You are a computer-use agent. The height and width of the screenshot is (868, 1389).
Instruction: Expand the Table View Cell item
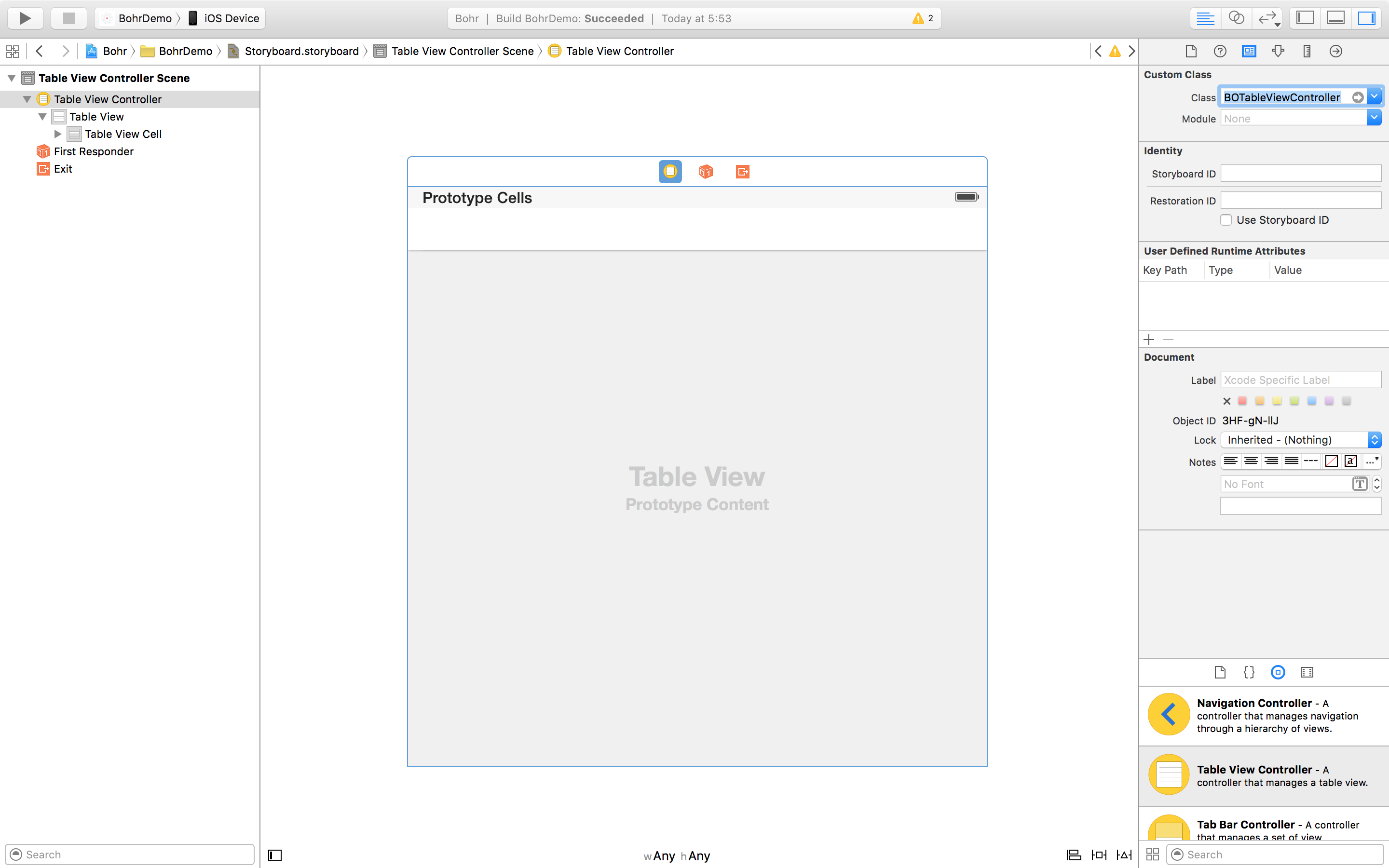(57, 134)
